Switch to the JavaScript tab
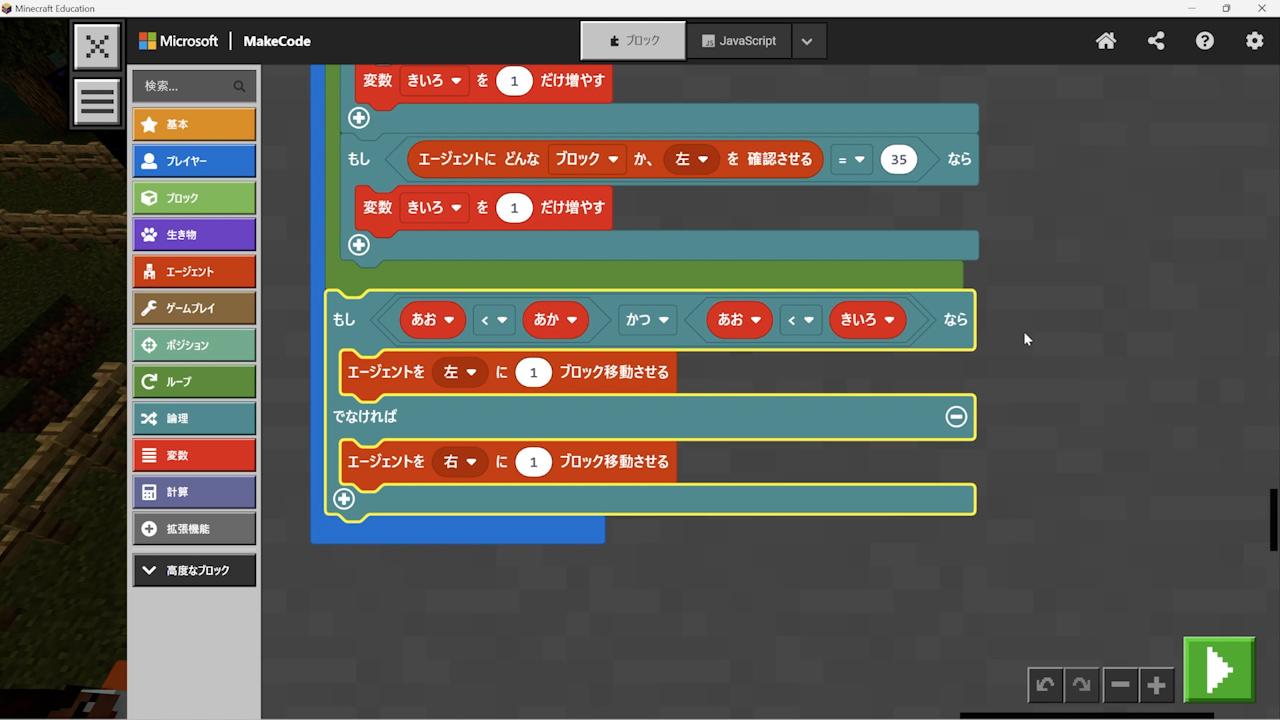1280x720 pixels. (739, 41)
